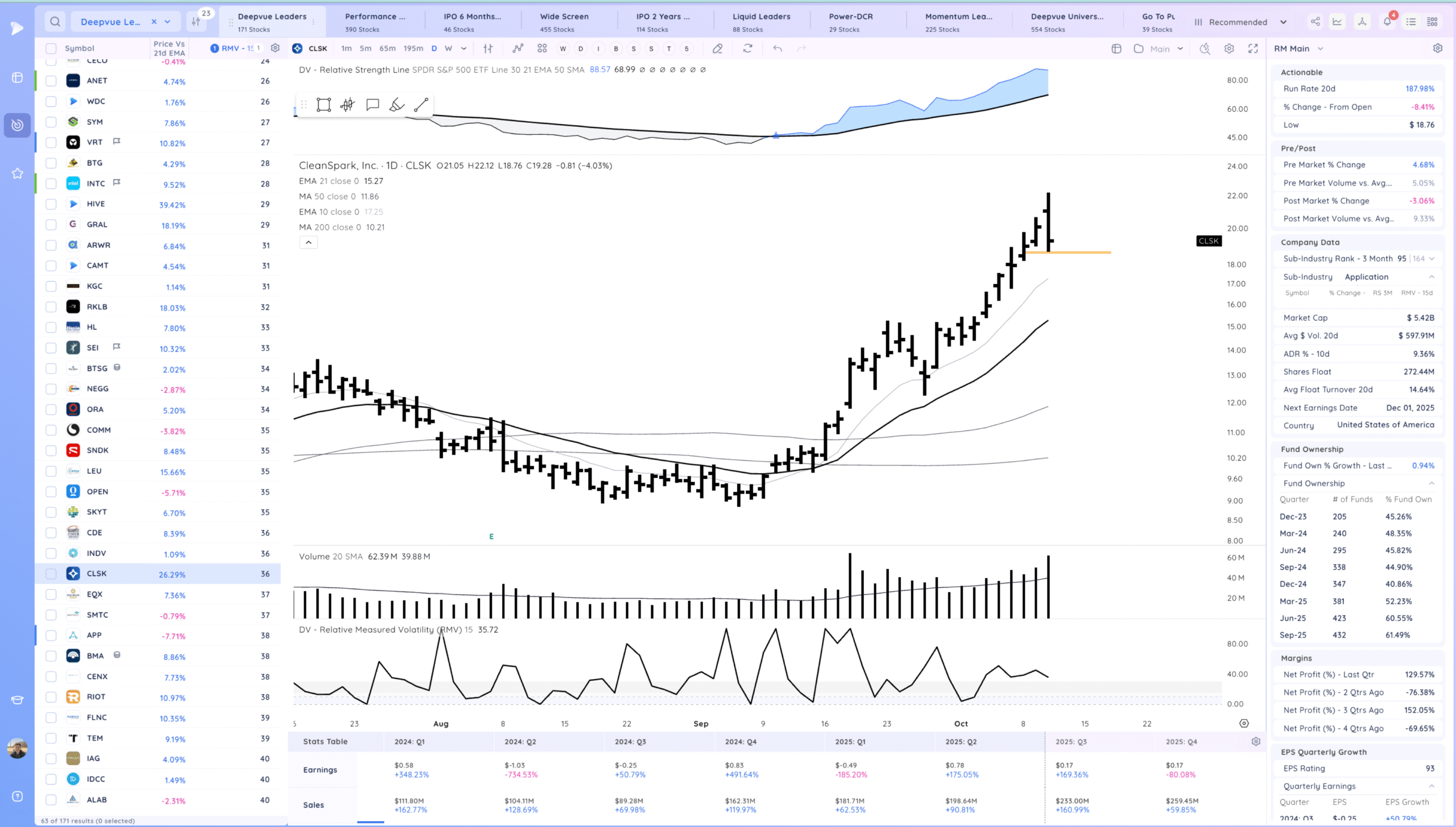Undo the last chart action
This screenshot has height=827, width=1456.
pyautogui.click(x=777, y=48)
